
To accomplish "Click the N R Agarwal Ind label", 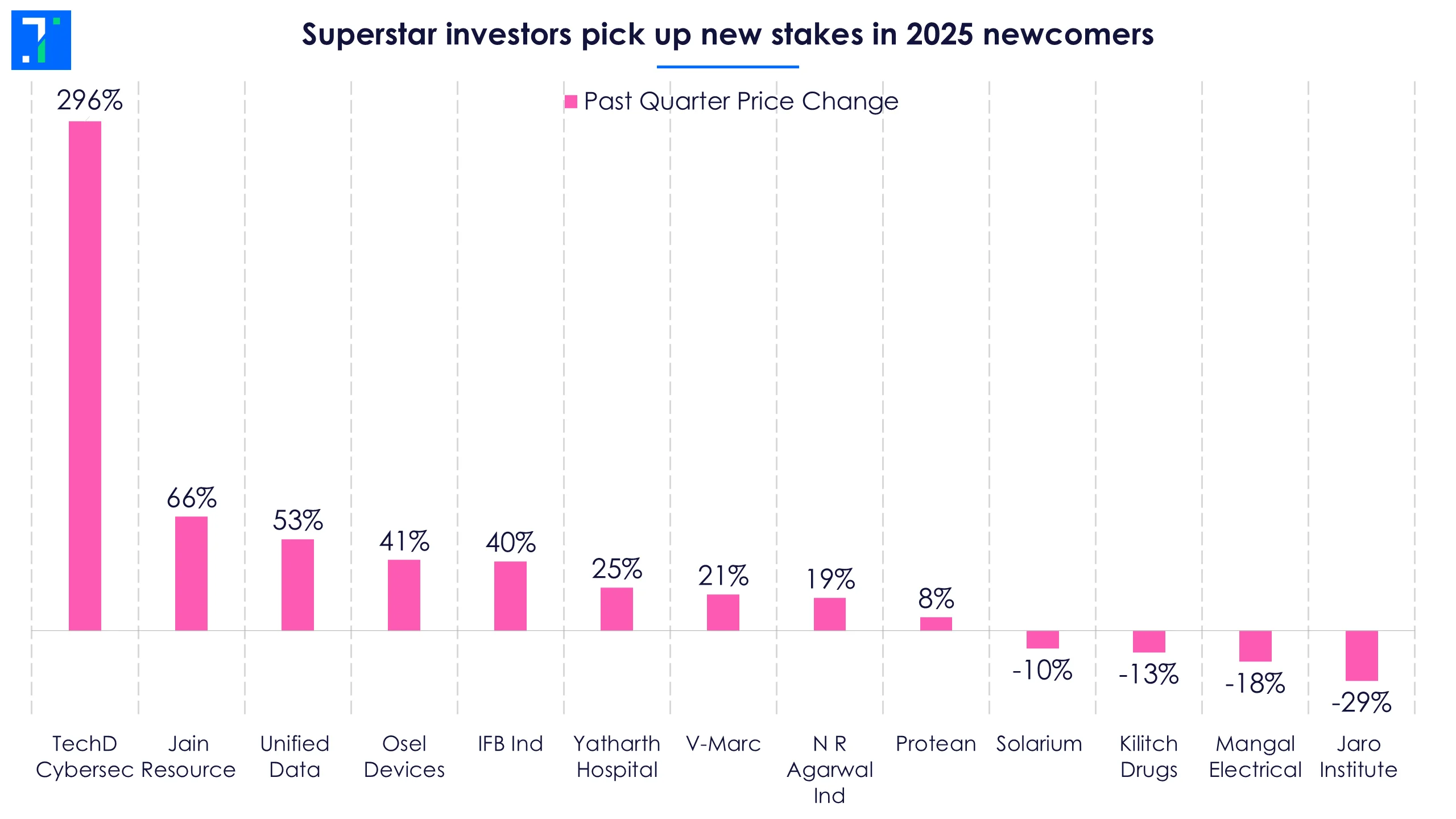I will pos(829,770).
